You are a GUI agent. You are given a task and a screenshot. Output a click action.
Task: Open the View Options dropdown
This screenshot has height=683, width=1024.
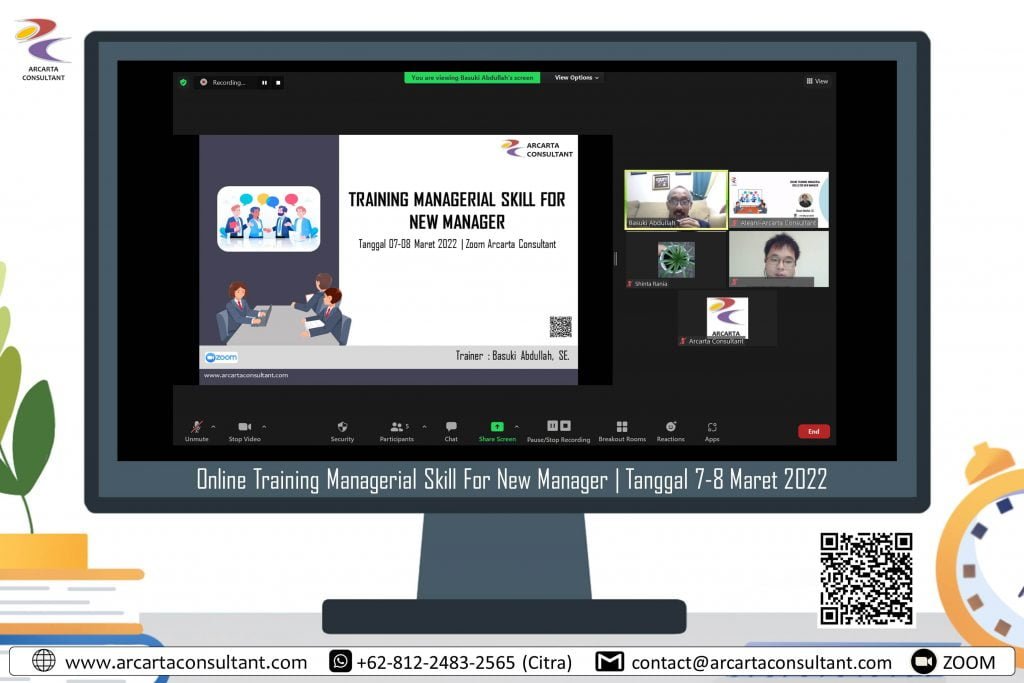(x=576, y=77)
